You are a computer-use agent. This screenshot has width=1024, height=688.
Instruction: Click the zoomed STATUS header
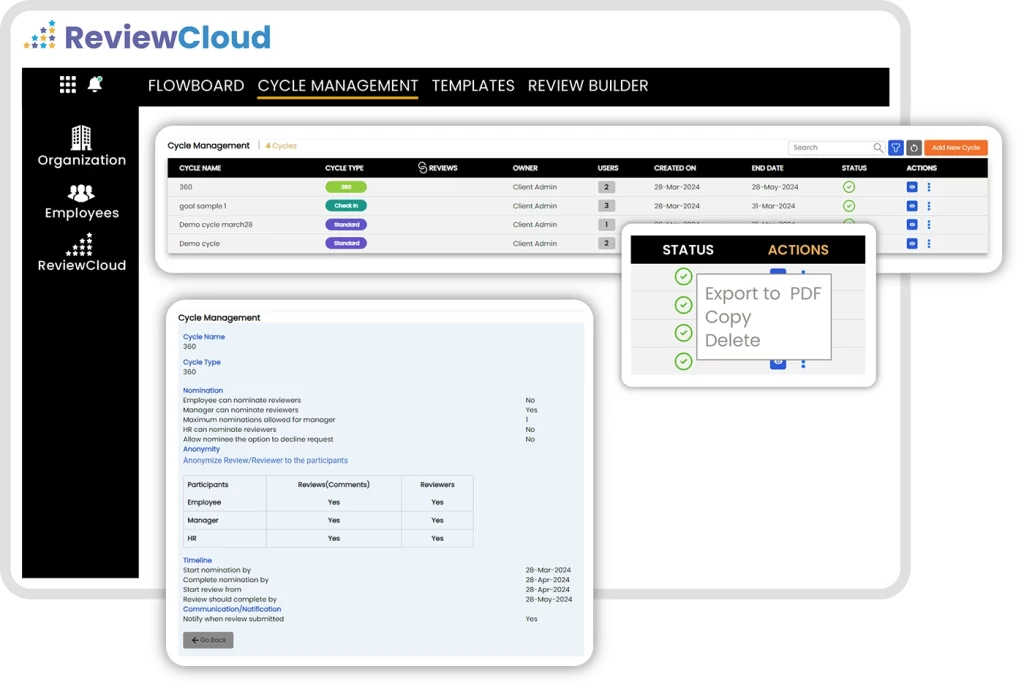pyautogui.click(x=688, y=250)
